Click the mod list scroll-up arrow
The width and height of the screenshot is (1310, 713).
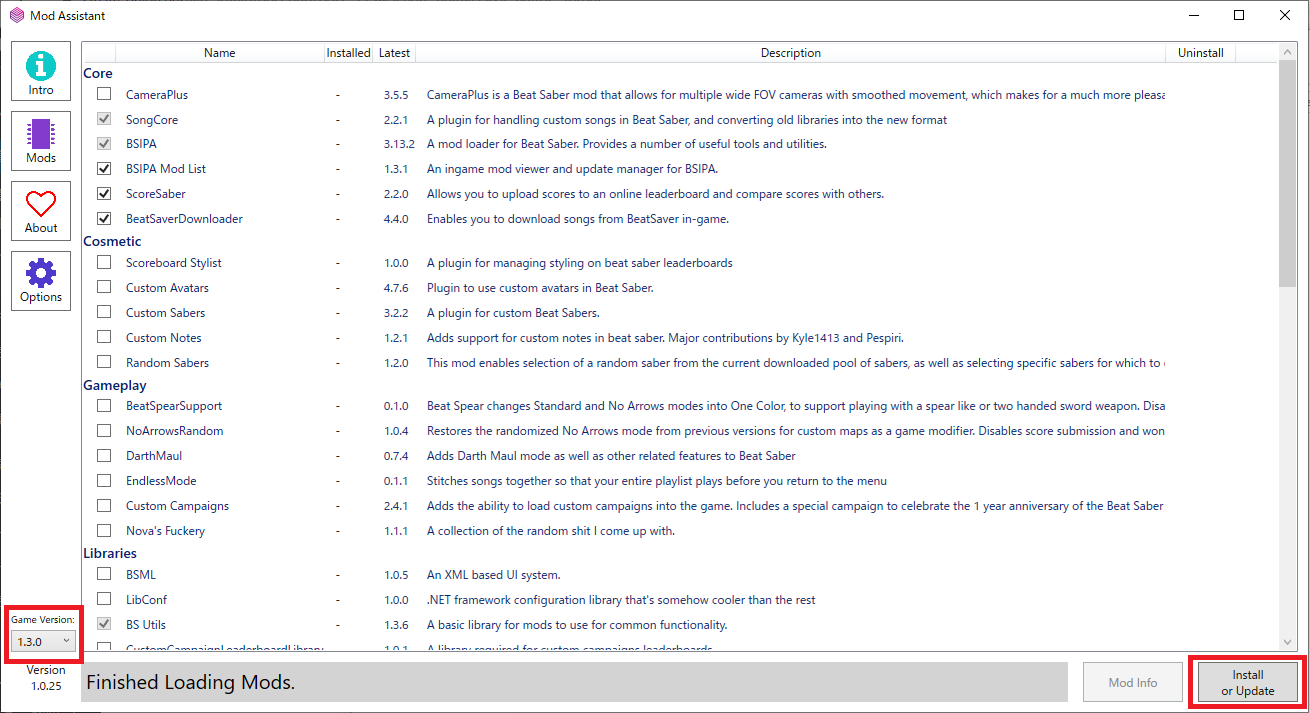coord(1287,52)
